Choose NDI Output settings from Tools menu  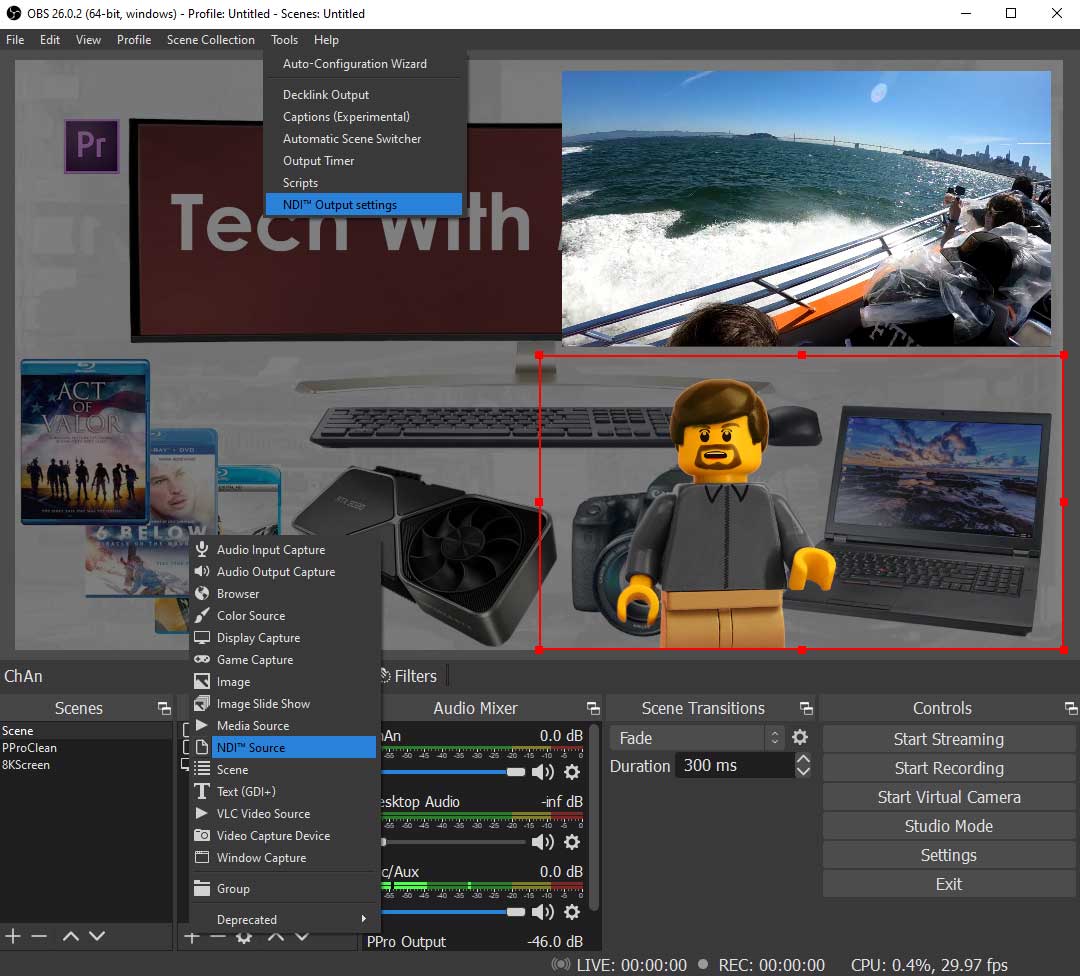364,205
